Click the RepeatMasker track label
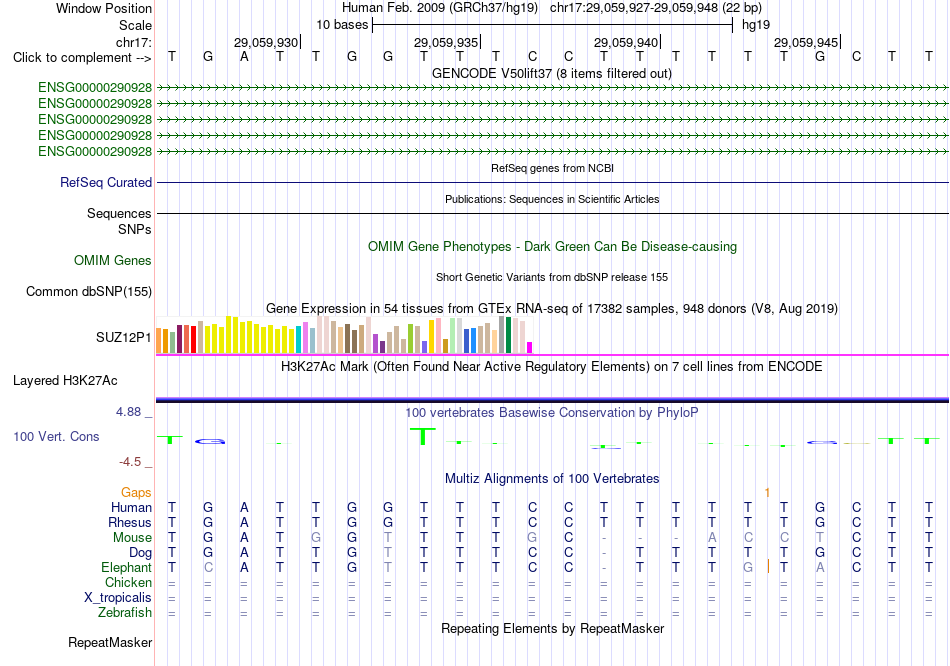Viewport: 950px width, 666px height. click(x=110, y=642)
